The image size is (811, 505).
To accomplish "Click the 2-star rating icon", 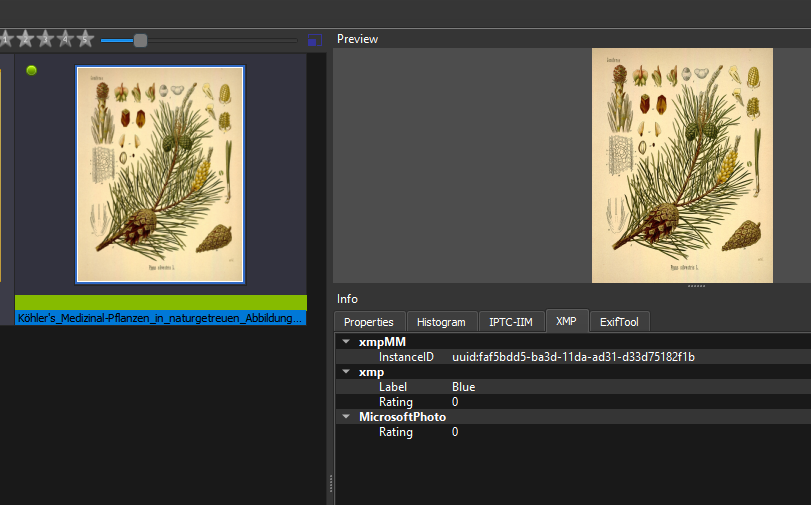I will [x=23, y=39].
